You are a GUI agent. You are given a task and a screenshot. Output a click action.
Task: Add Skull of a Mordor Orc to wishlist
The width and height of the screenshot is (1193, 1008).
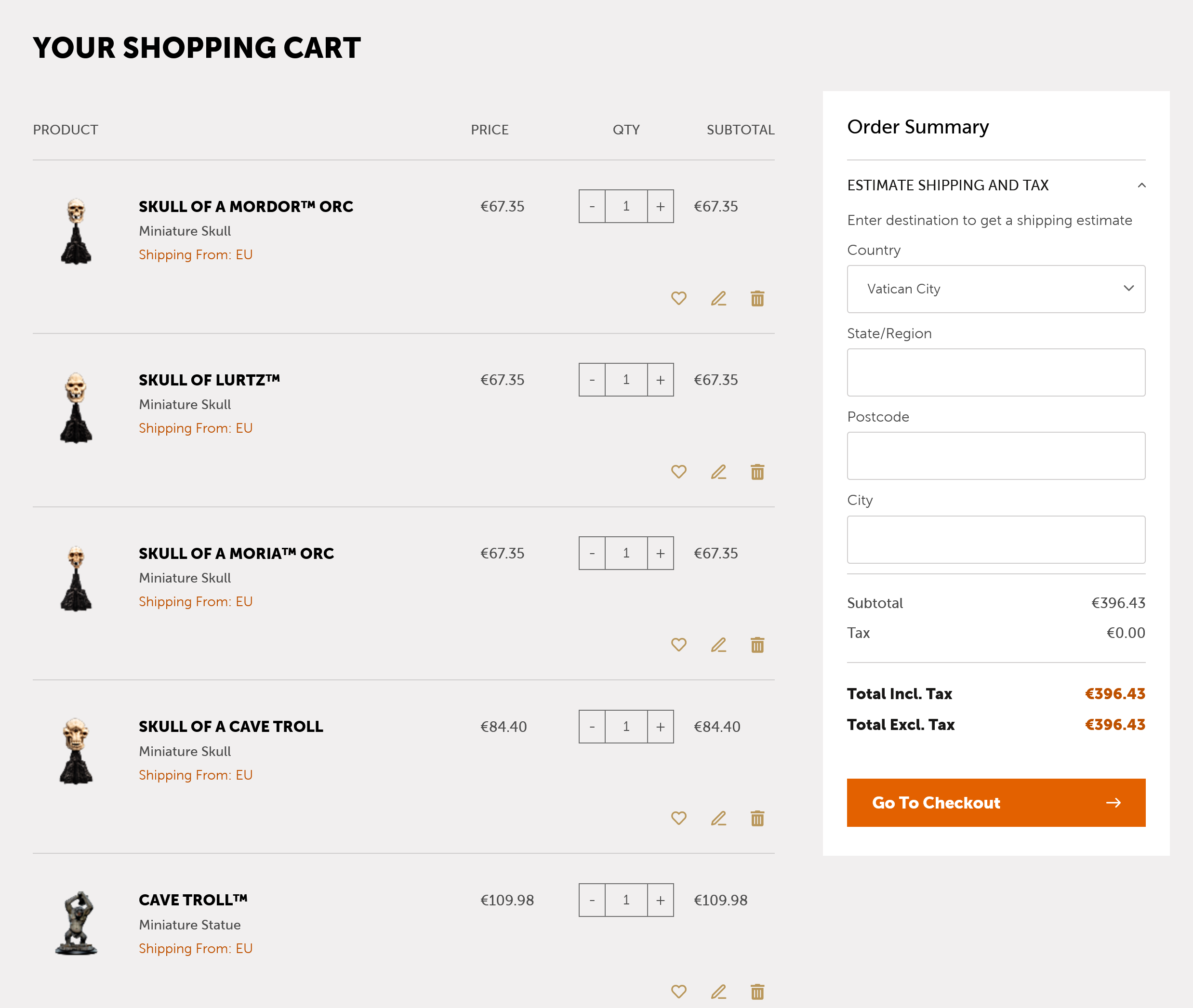tap(678, 298)
